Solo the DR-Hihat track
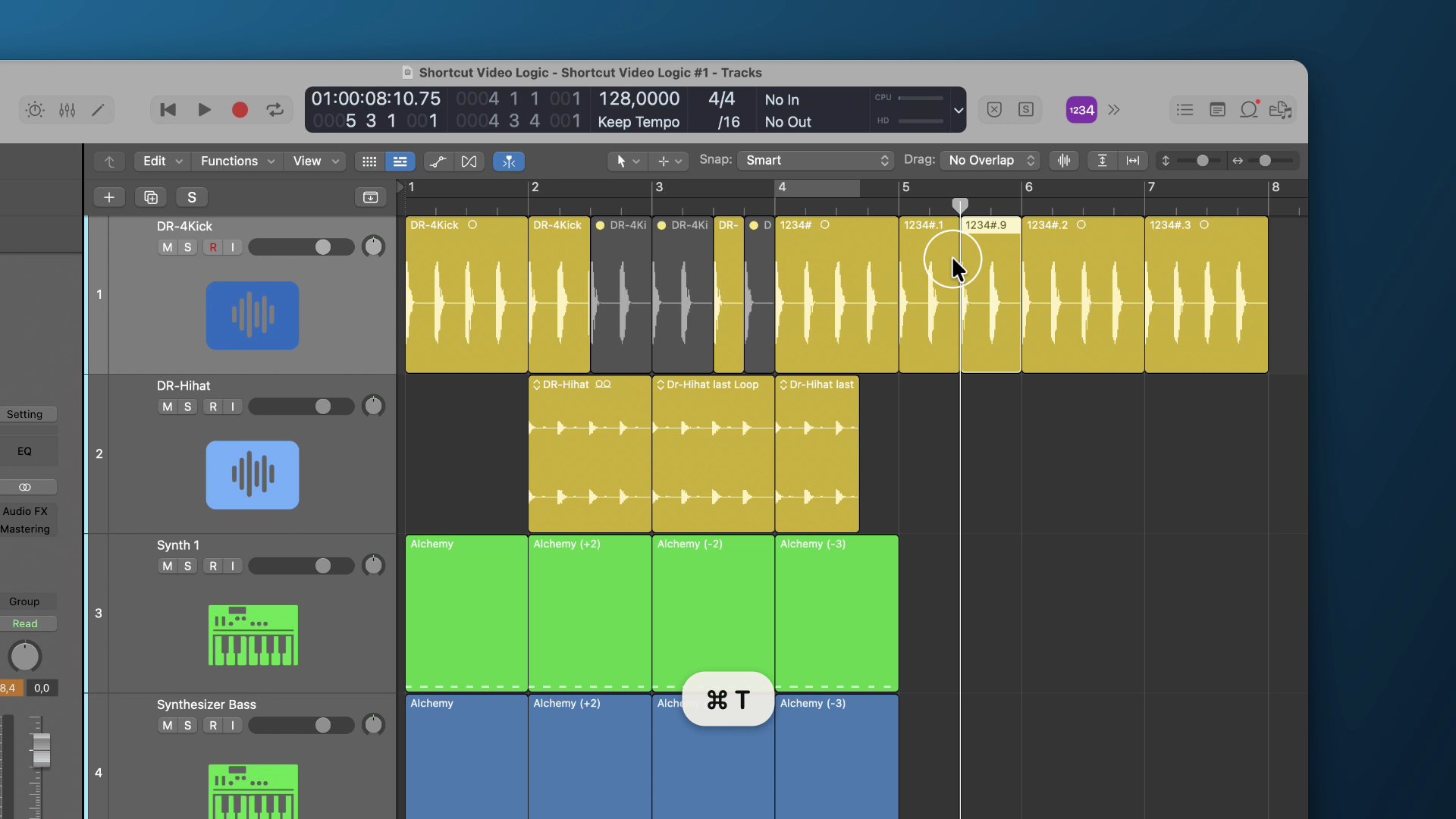This screenshot has width=1456, height=819. 188,406
